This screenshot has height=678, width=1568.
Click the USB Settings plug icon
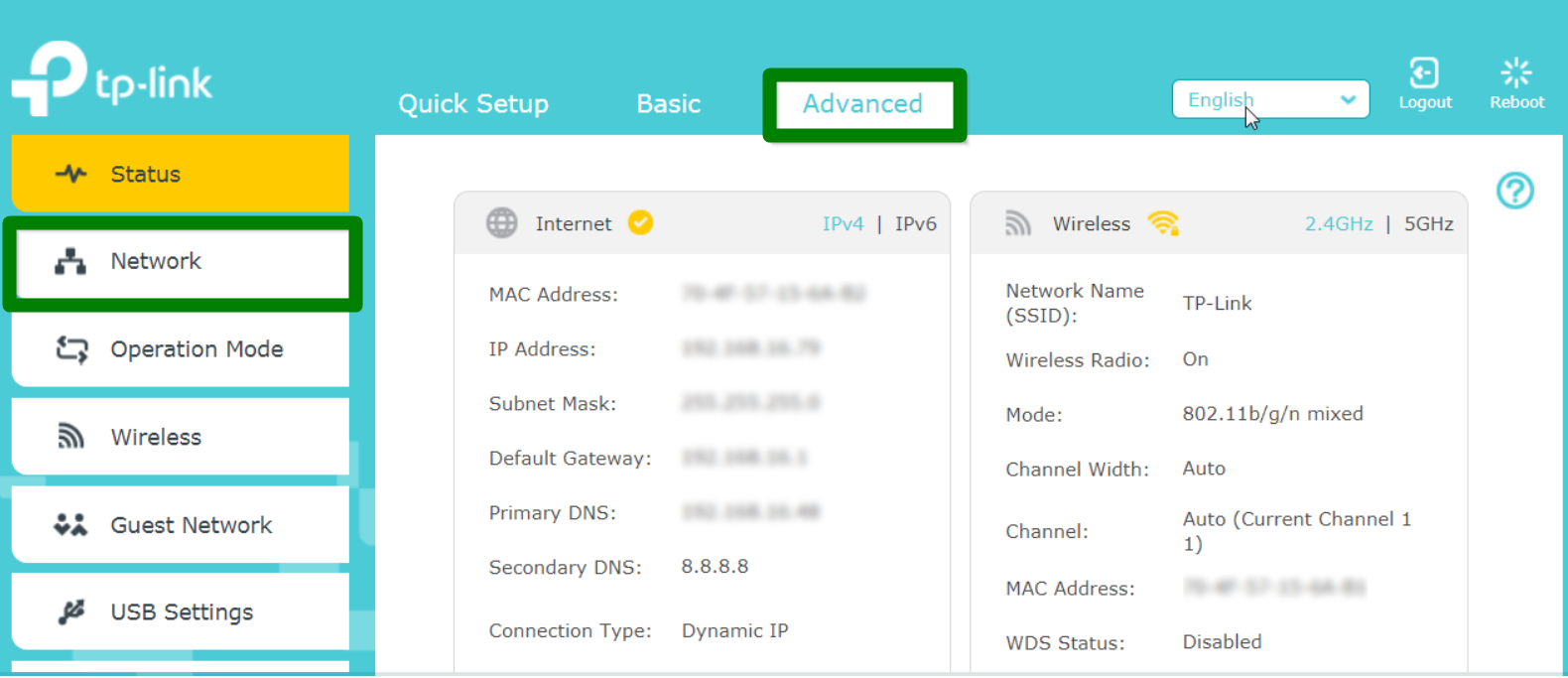click(x=70, y=612)
